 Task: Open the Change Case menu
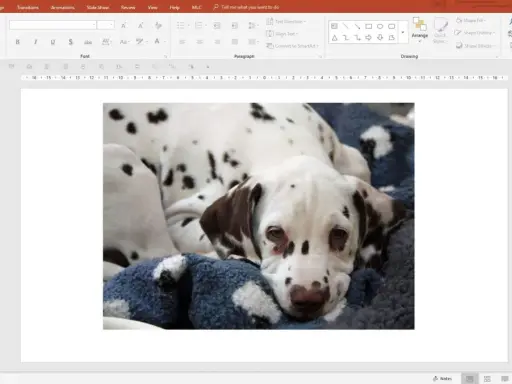[x=124, y=42]
